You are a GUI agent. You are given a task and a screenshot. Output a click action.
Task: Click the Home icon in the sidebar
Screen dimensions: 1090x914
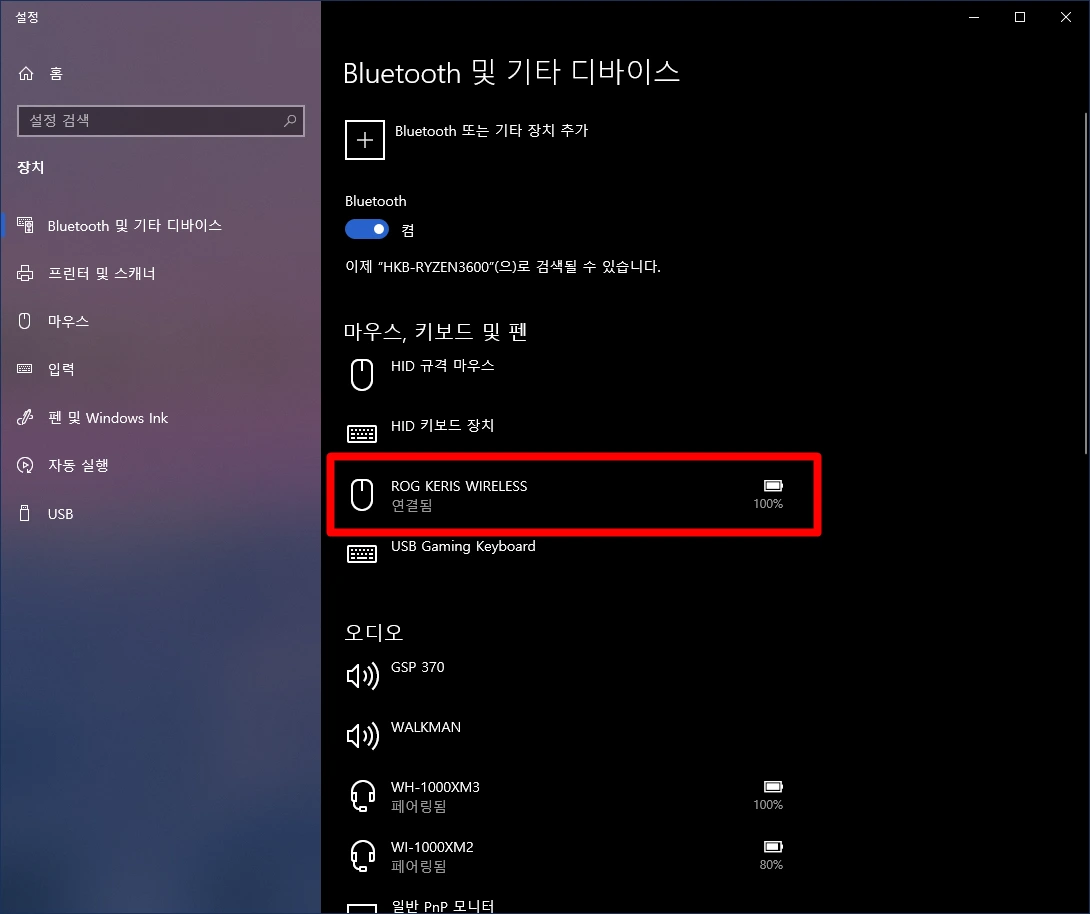26,74
